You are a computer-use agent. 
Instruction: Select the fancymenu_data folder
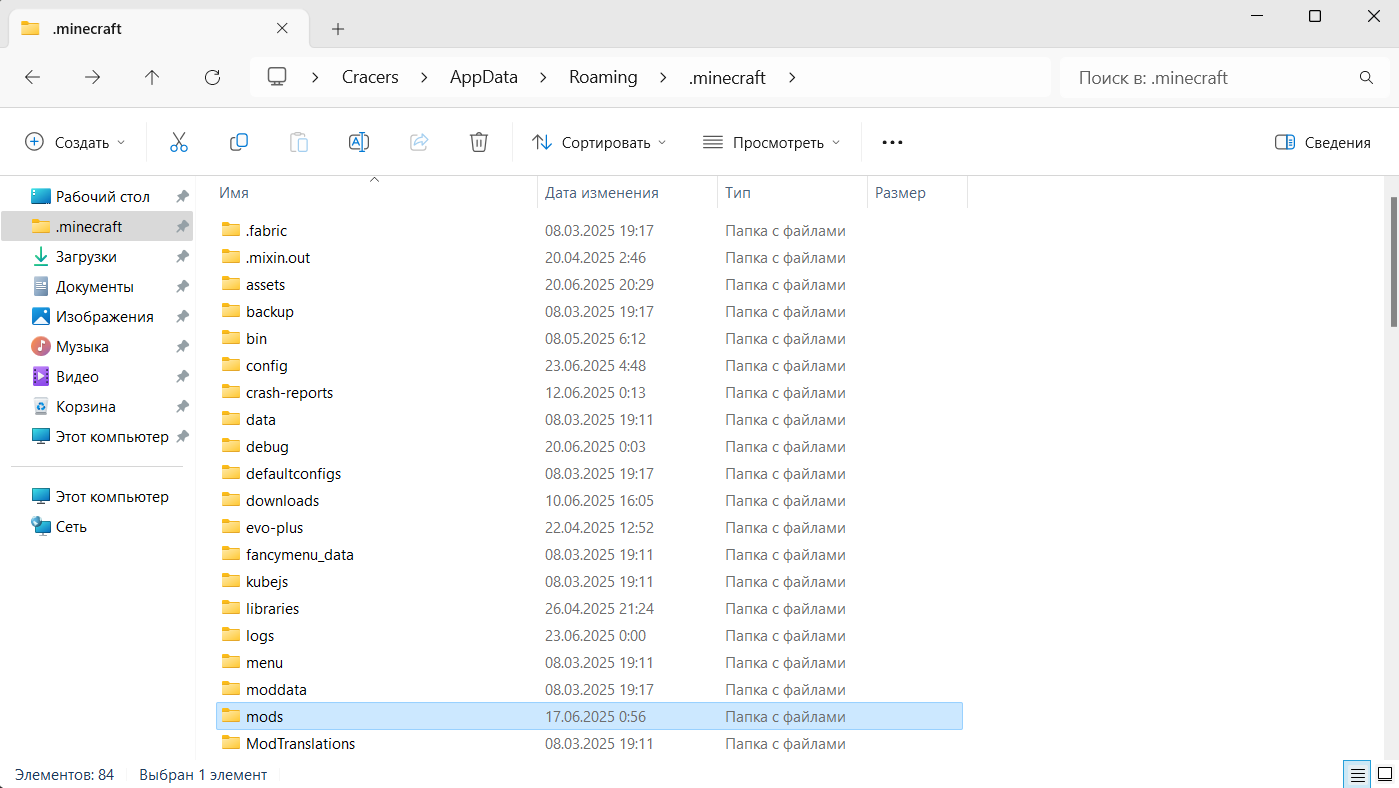click(x=589, y=554)
